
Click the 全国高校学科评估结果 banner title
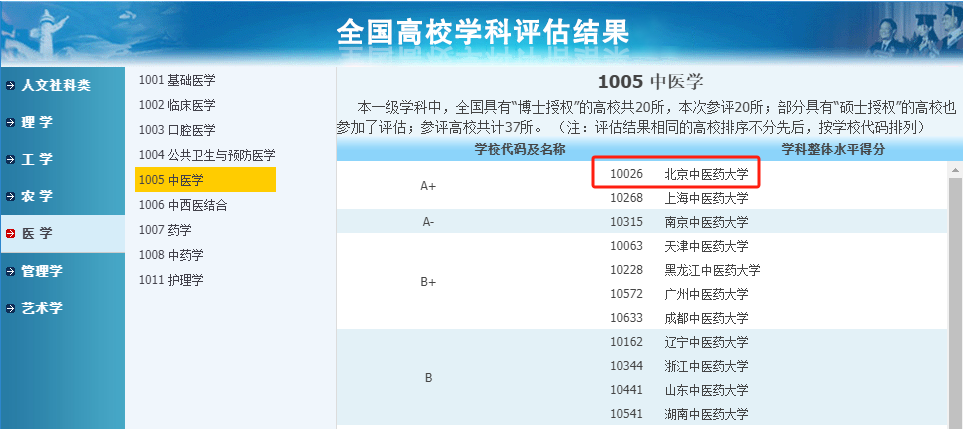coord(483,31)
